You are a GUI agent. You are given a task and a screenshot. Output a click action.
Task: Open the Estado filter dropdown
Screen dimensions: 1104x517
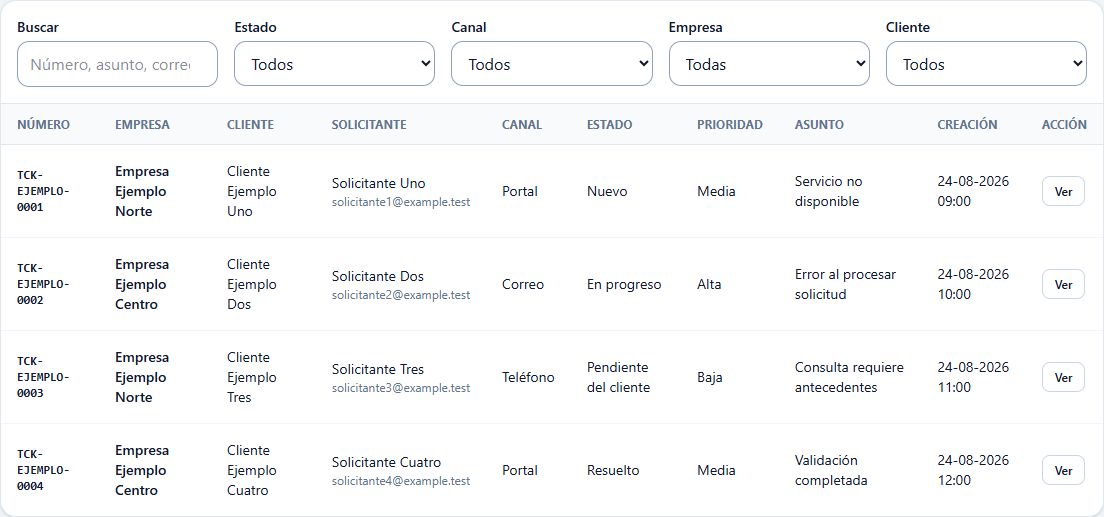tap(334, 64)
